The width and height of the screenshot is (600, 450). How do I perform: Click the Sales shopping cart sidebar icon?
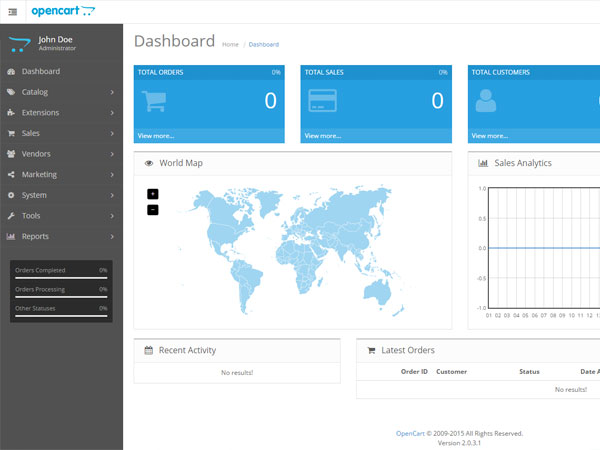(11, 133)
